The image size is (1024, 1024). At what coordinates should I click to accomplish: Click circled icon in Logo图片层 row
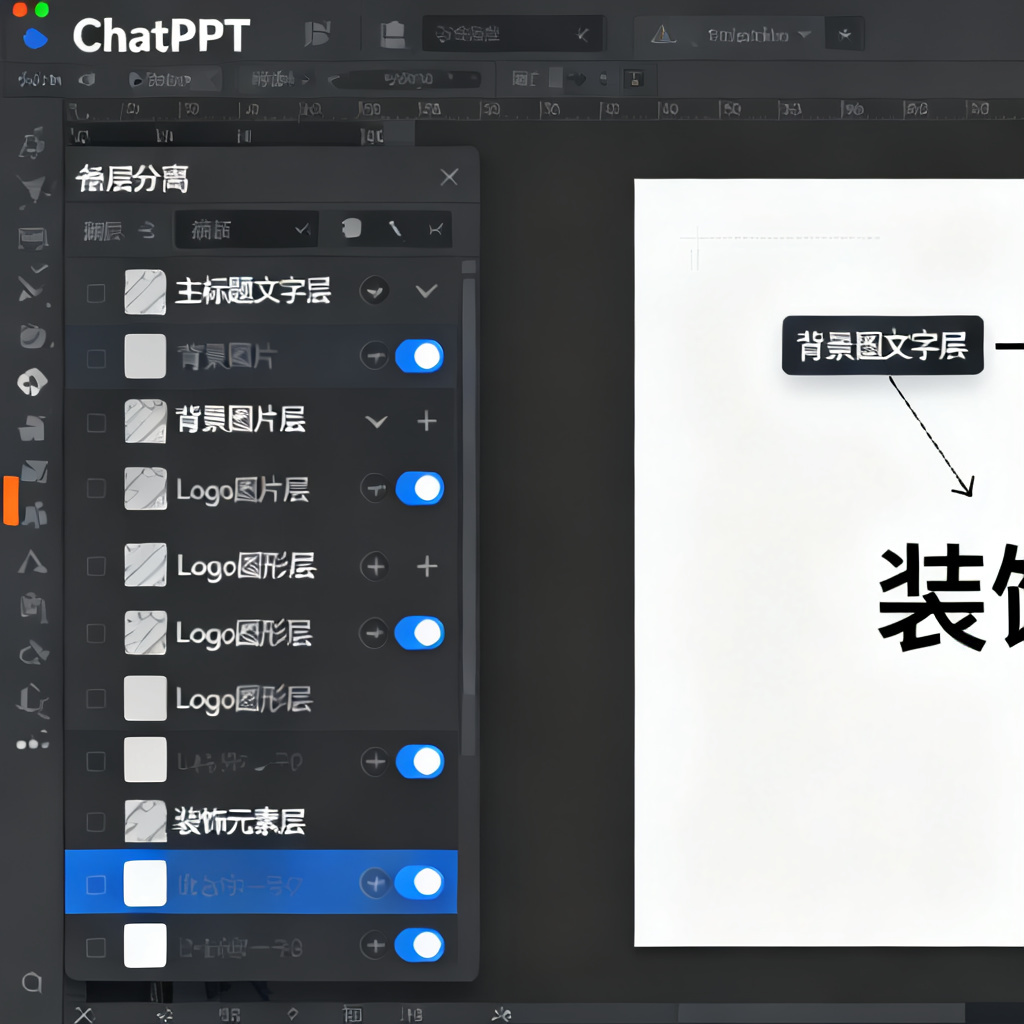pyautogui.click(x=374, y=488)
